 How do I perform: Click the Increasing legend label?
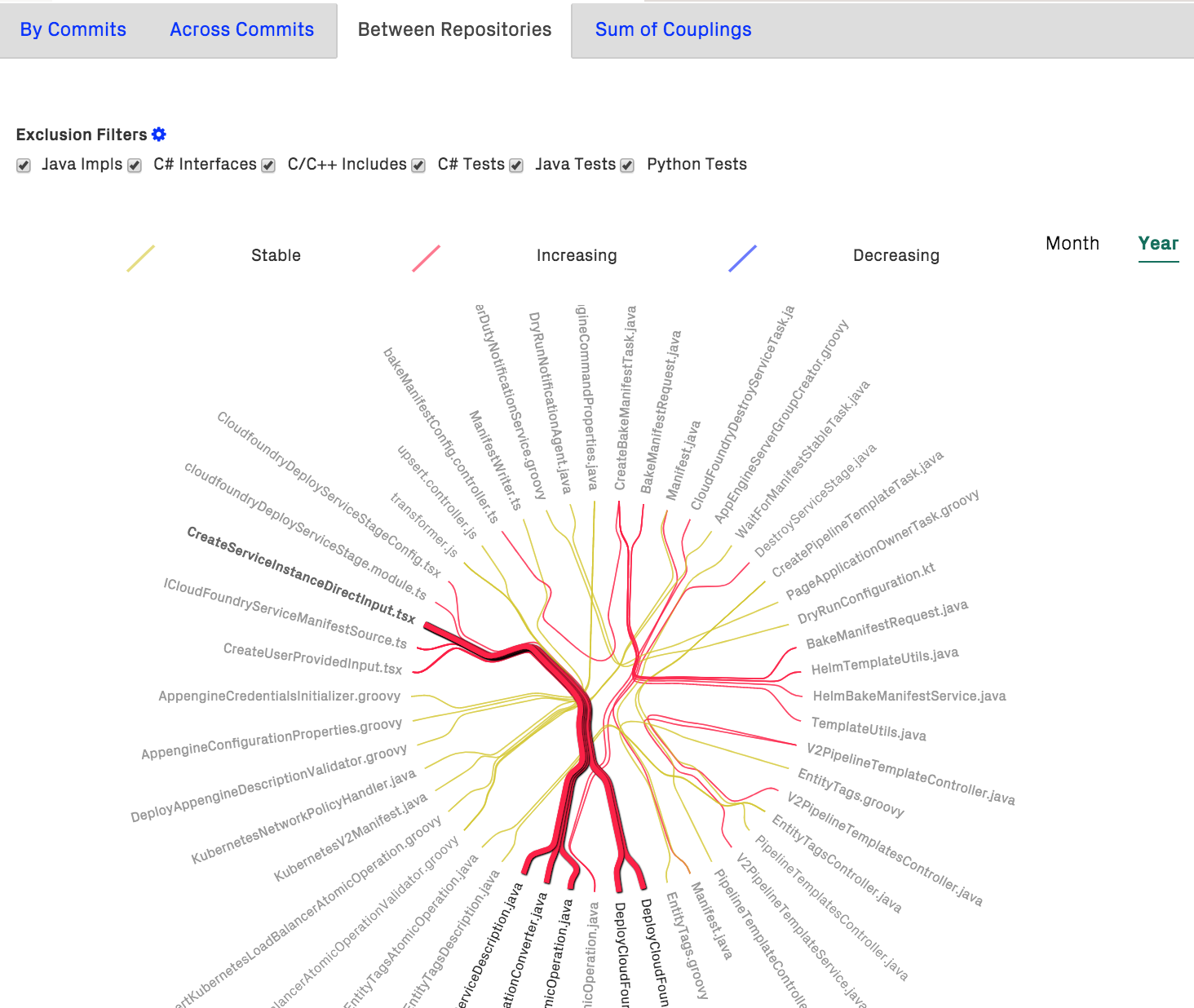click(x=577, y=255)
